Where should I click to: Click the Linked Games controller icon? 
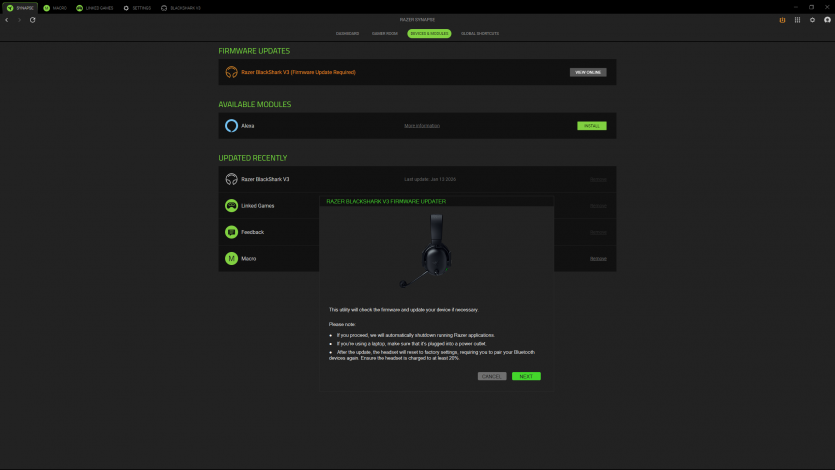click(231, 206)
